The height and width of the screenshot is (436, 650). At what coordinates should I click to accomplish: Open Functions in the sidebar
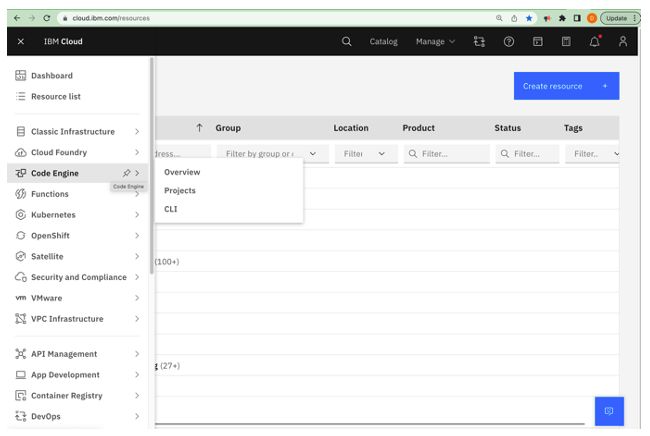click(50, 194)
